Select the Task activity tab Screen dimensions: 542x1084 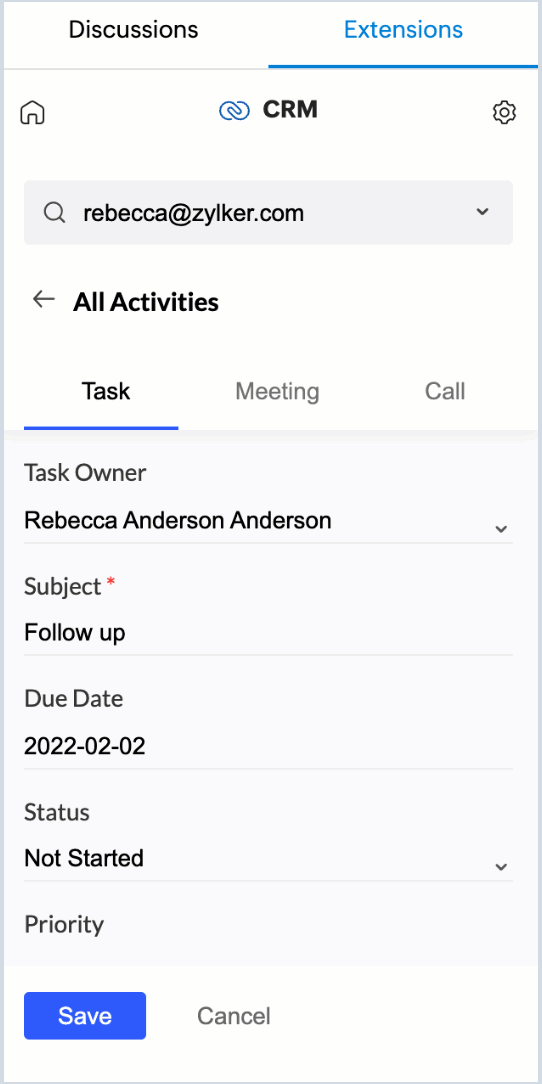pyautogui.click(x=106, y=391)
